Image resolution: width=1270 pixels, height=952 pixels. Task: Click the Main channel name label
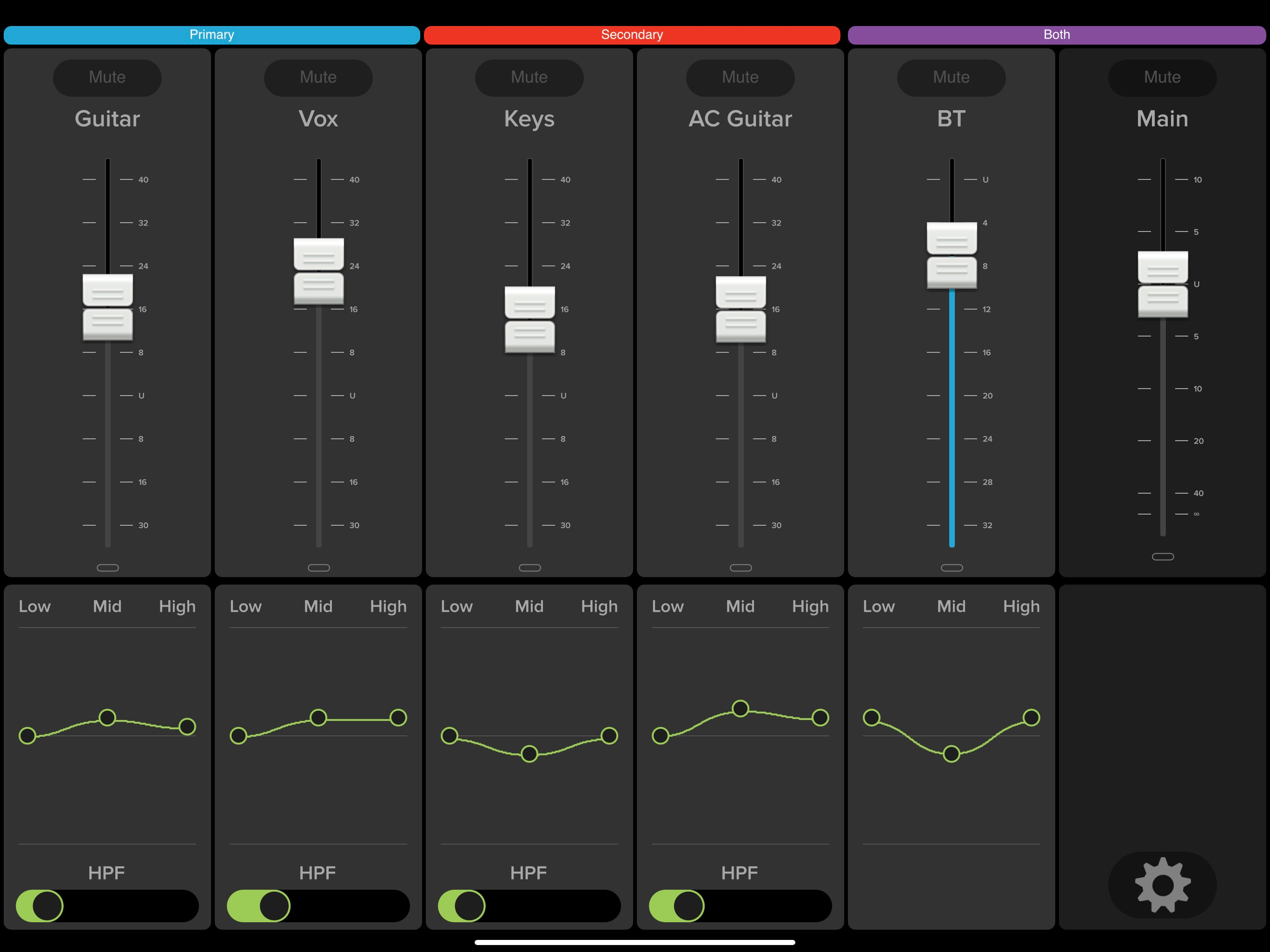tap(1162, 119)
